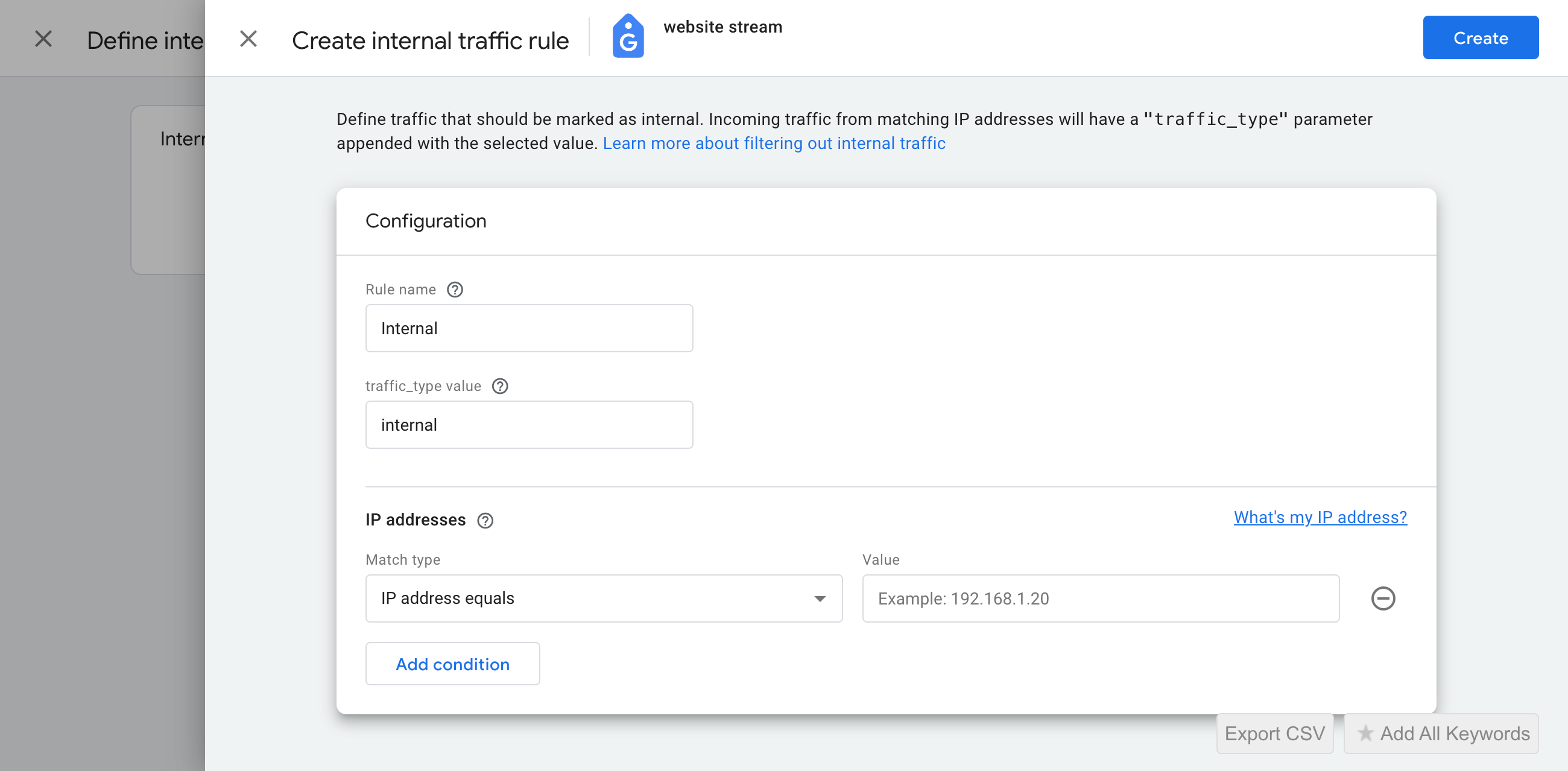Screen dimensions: 1568x771
Task: Open the traffic_type value help tooltip
Action: (x=500, y=386)
